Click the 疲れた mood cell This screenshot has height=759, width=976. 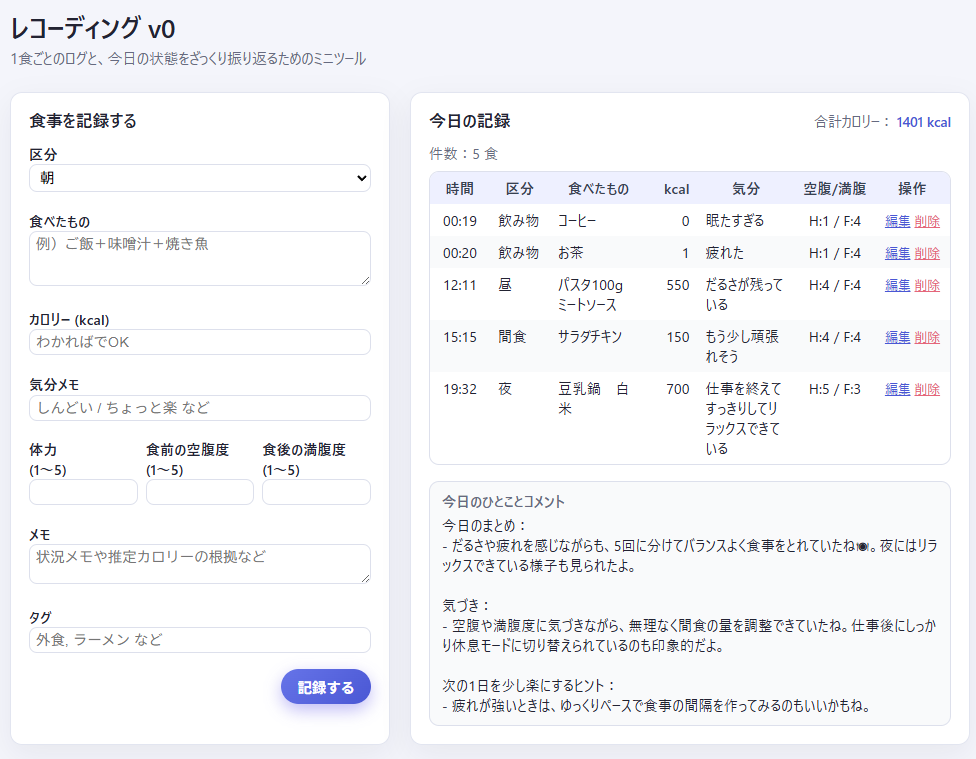tap(725, 253)
